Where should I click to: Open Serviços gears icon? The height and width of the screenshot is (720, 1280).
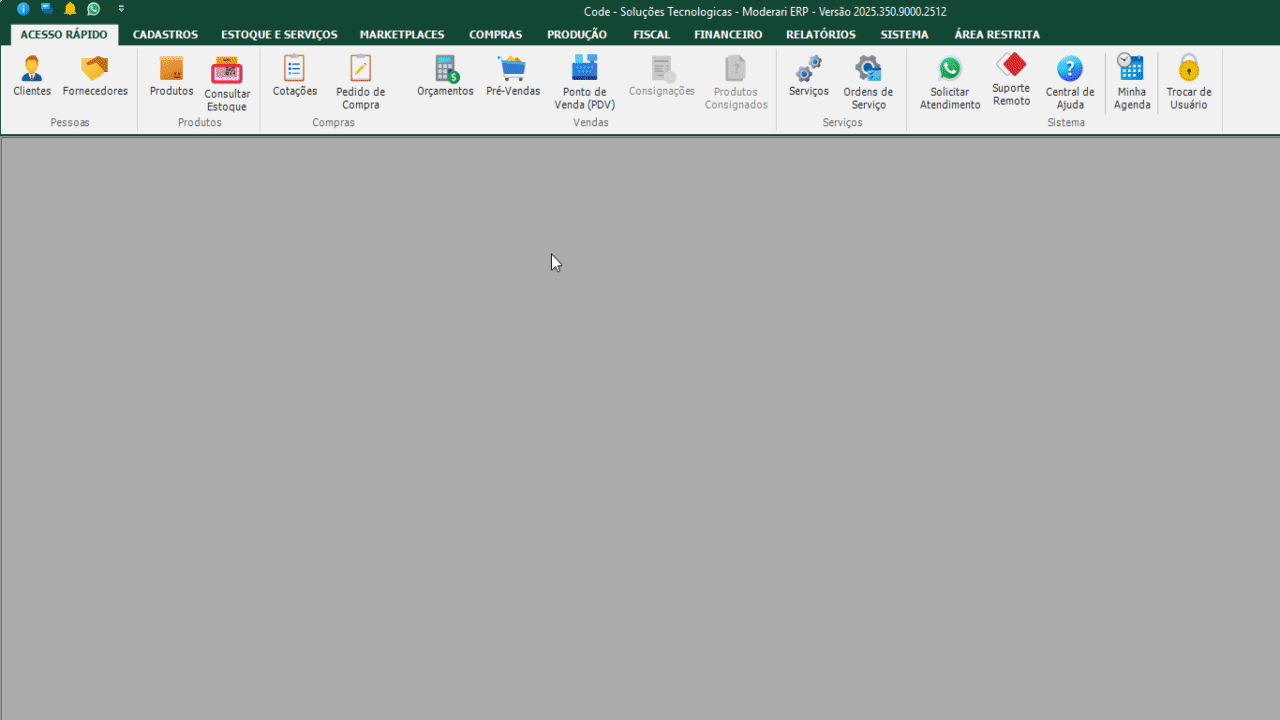pyautogui.click(x=809, y=77)
